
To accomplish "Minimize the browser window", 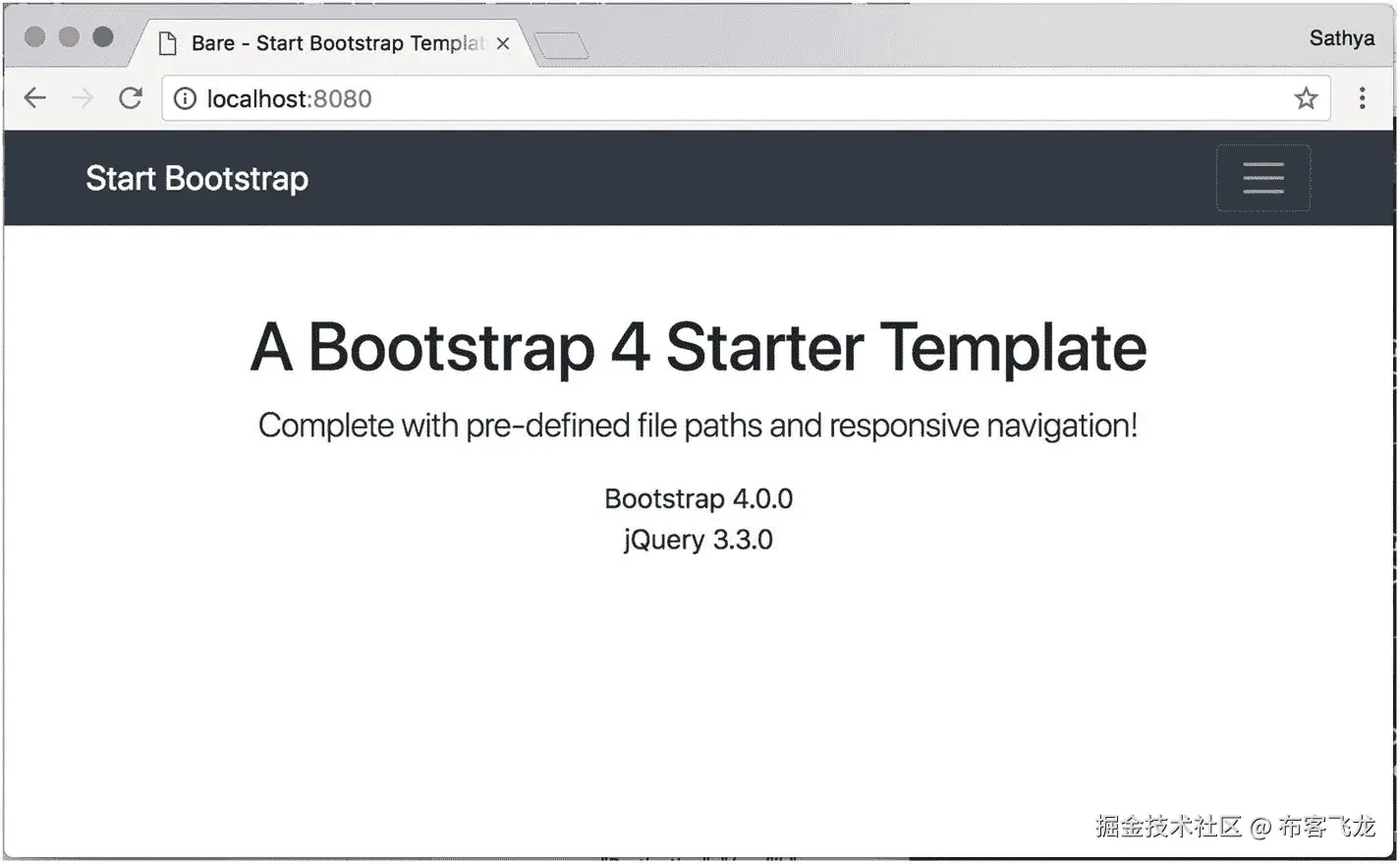I will 69,37.
